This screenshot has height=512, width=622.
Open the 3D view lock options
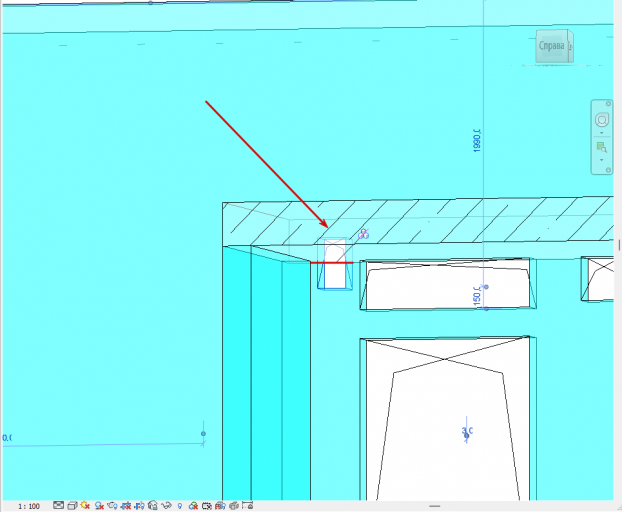coord(153,506)
